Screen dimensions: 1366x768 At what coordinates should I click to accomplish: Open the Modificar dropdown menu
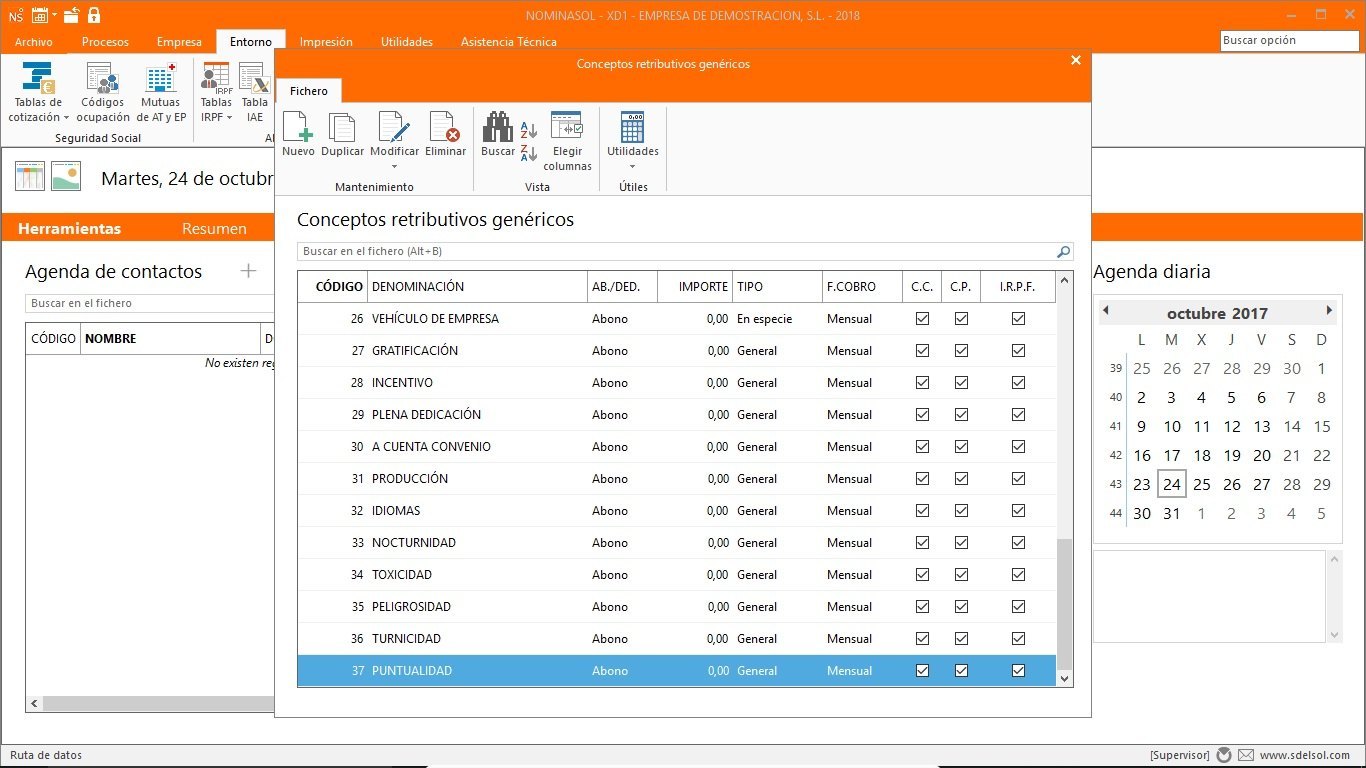394,167
